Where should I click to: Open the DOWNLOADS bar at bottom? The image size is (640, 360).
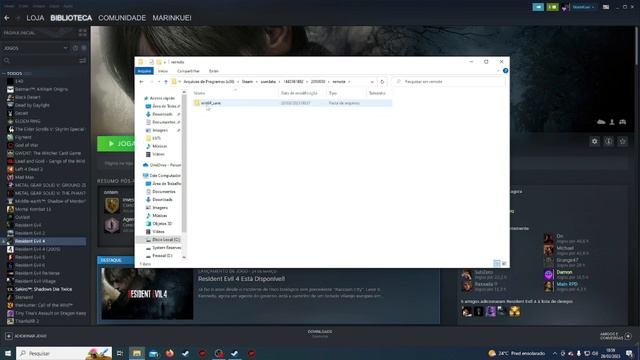(320, 334)
